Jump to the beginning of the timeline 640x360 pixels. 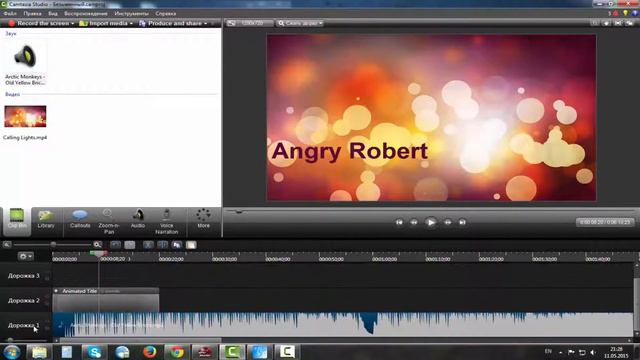(399, 222)
